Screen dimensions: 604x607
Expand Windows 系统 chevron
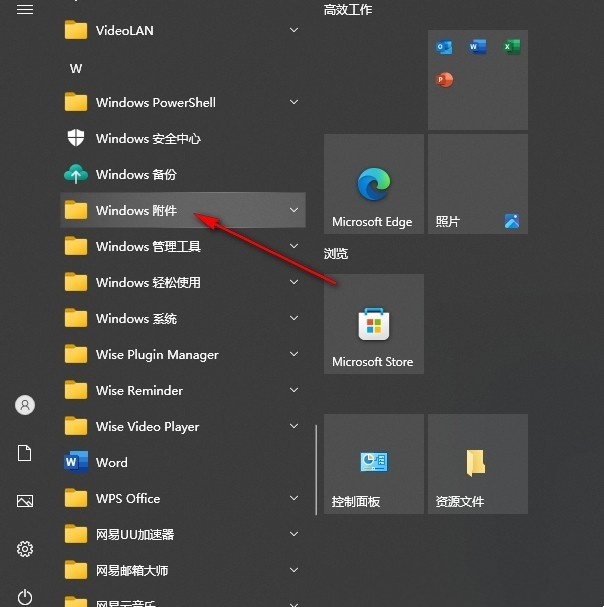[294, 318]
